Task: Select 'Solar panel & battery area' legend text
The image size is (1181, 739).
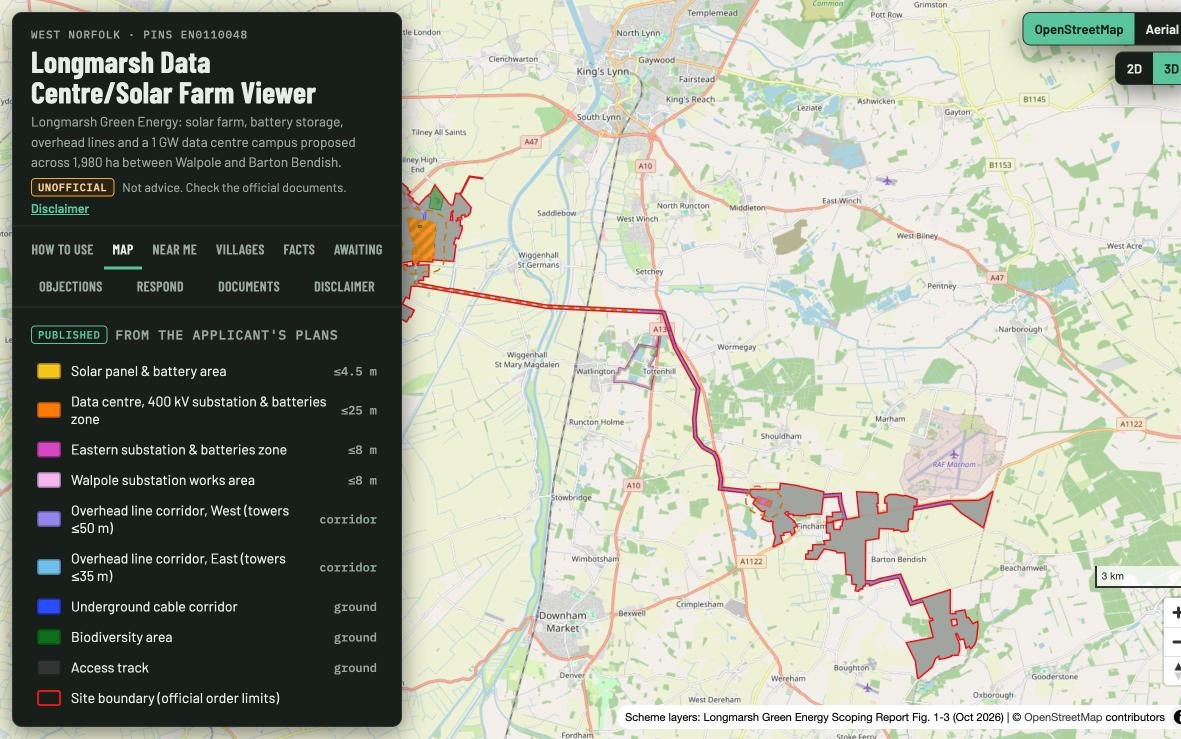Action: tap(148, 371)
